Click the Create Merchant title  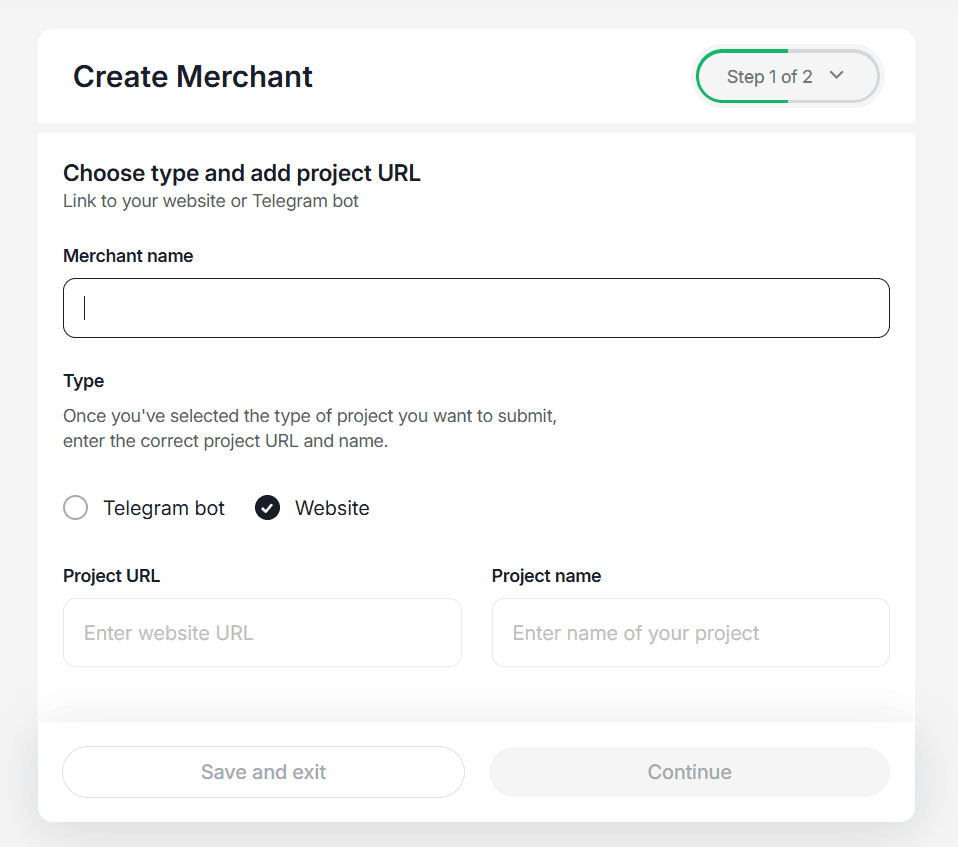(x=193, y=76)
